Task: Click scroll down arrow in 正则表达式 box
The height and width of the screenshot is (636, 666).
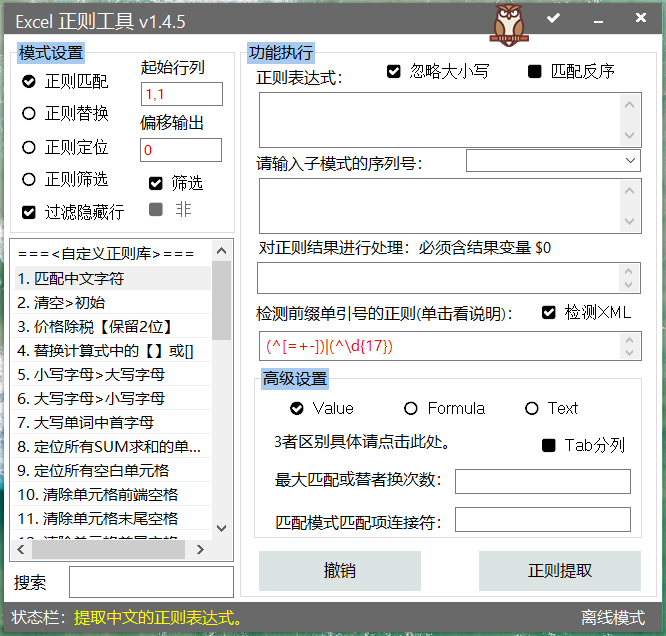Action: (x=629, y=135)
